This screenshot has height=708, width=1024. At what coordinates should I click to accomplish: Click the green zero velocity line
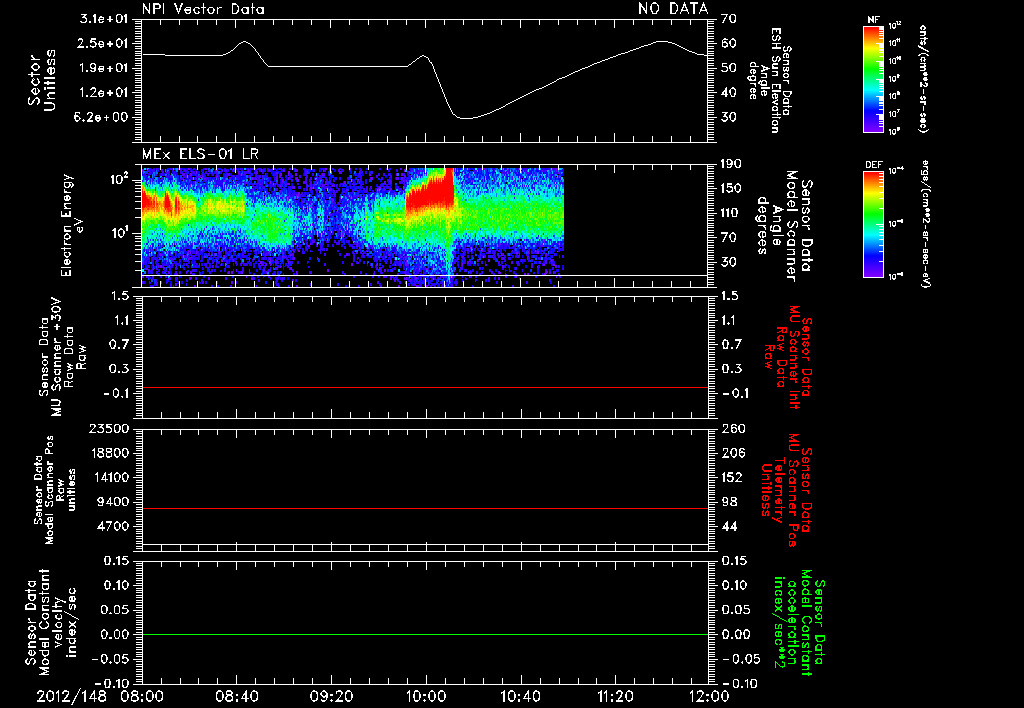click(x=425, y=634)
